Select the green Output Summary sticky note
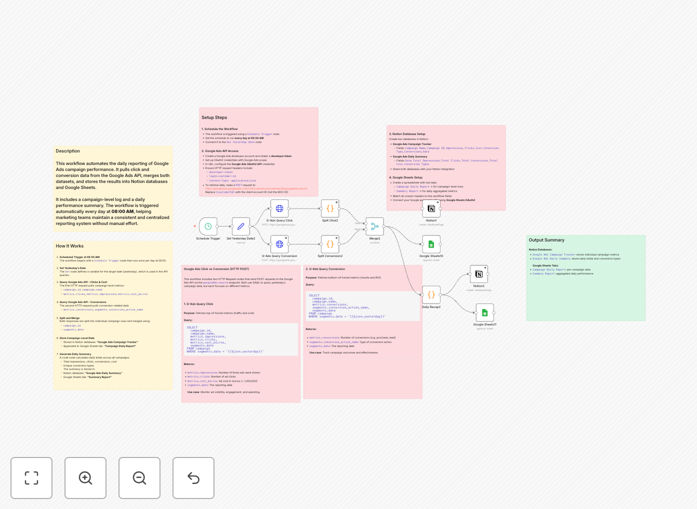 586,278
